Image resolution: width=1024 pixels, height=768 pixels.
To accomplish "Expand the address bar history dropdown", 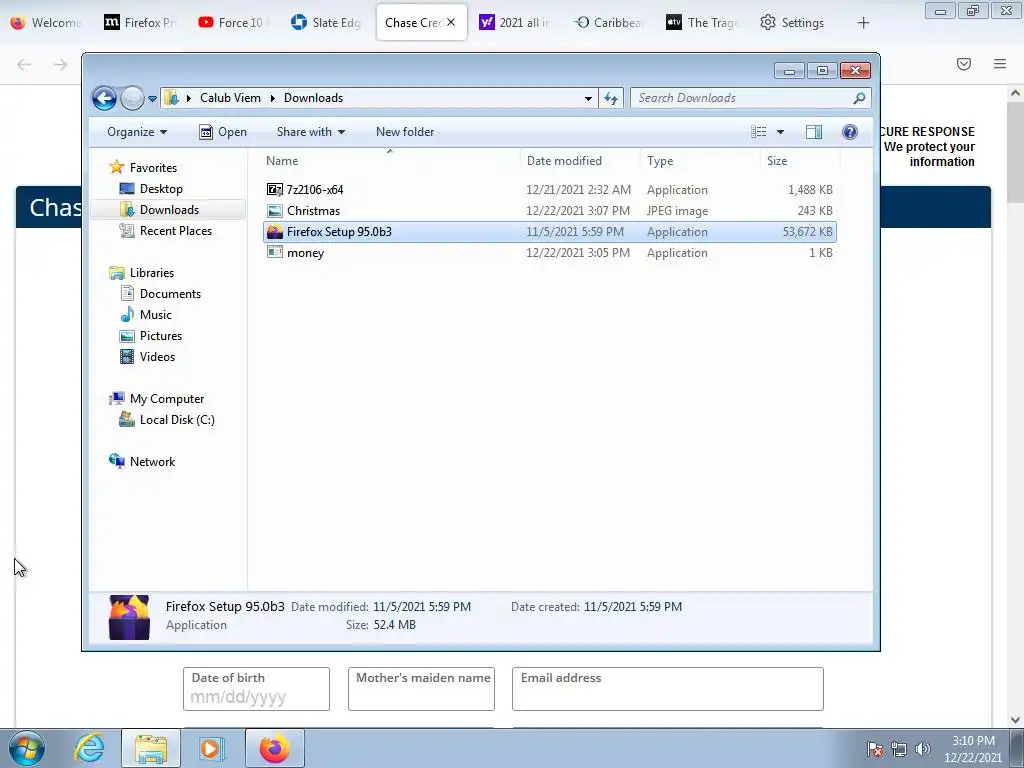I will 588,99.
